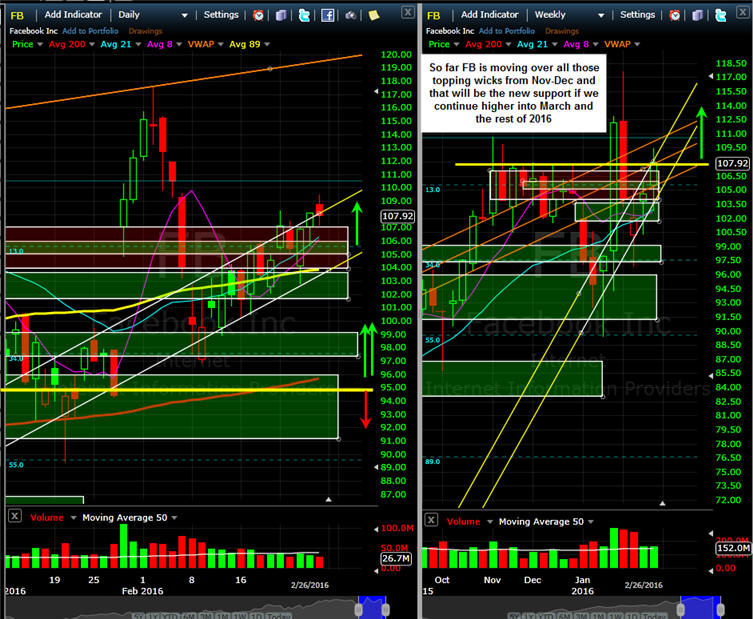Image resolution: width=753 pixels, height=619 pixels.
Task: Click the alarm clock alert icon in Weekly chart
Action: click(675, 15)
